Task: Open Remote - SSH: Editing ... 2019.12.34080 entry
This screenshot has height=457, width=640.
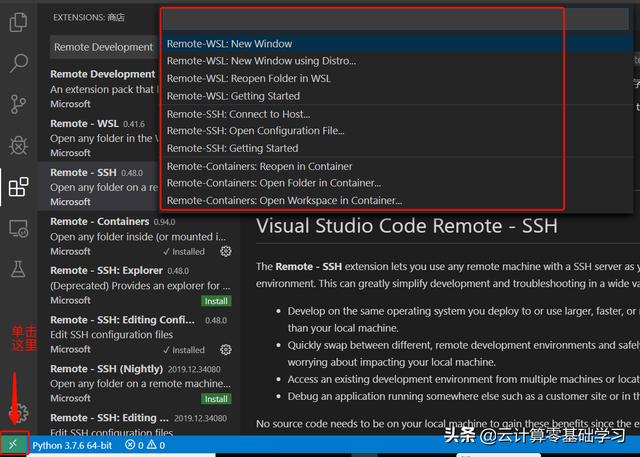Action: (138, 422)
